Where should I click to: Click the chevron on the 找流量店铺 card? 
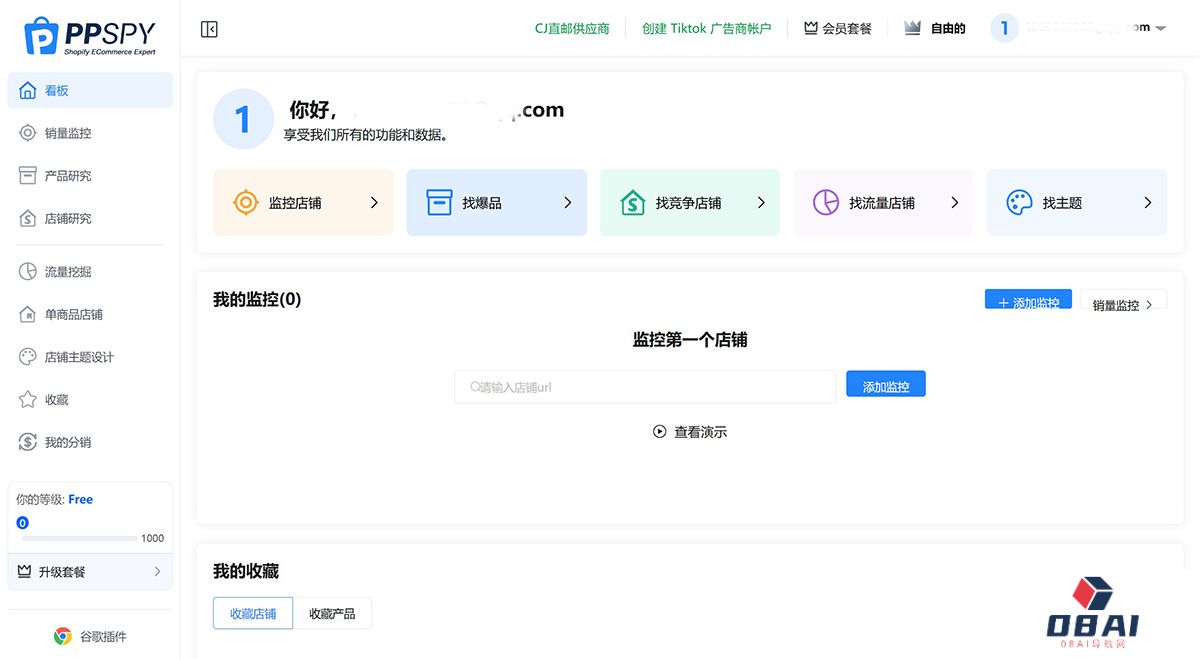(x=954, y=202)
